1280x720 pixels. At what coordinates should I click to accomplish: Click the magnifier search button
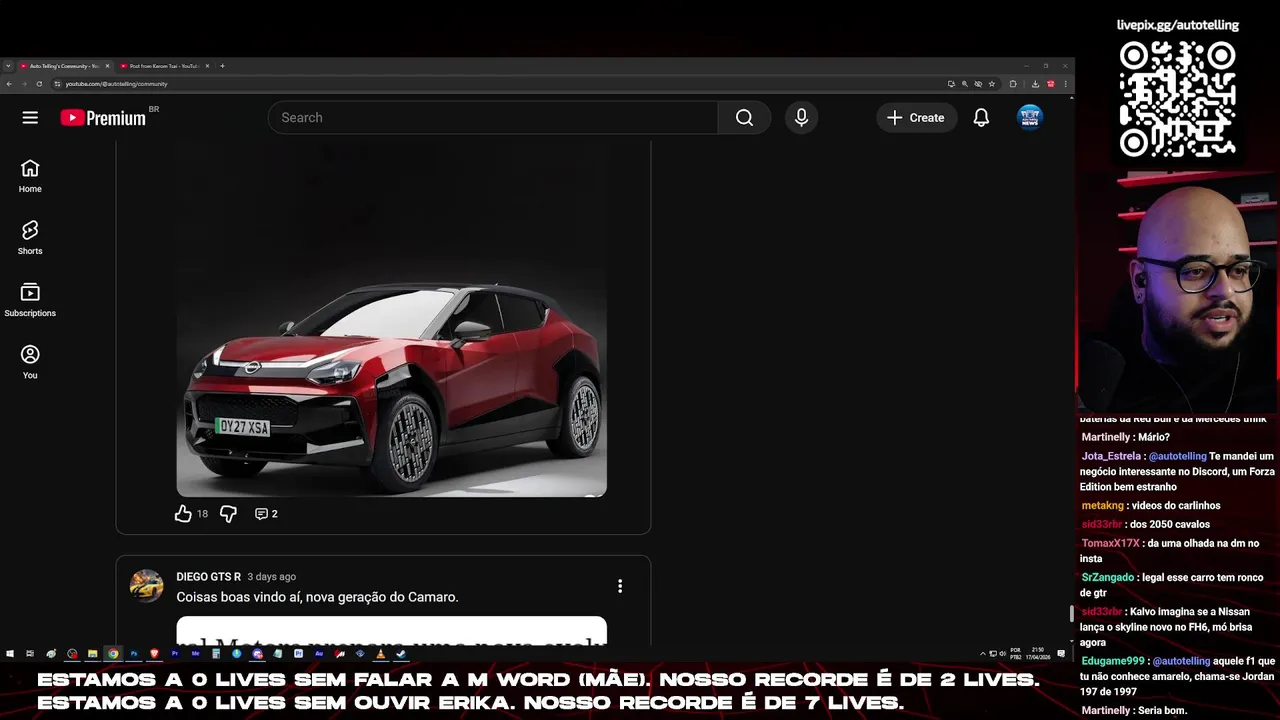point(744,117)
